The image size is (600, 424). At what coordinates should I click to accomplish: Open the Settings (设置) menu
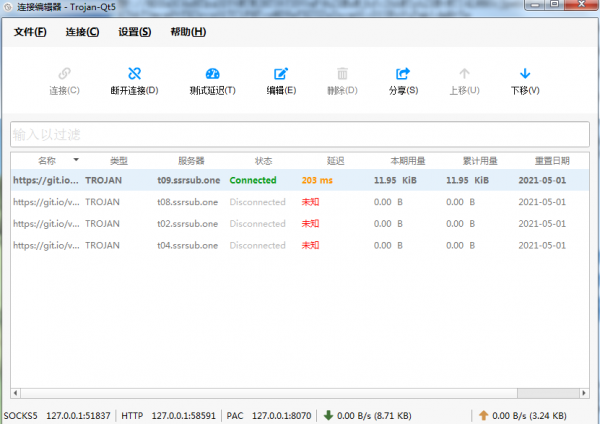tap(134, 32)
